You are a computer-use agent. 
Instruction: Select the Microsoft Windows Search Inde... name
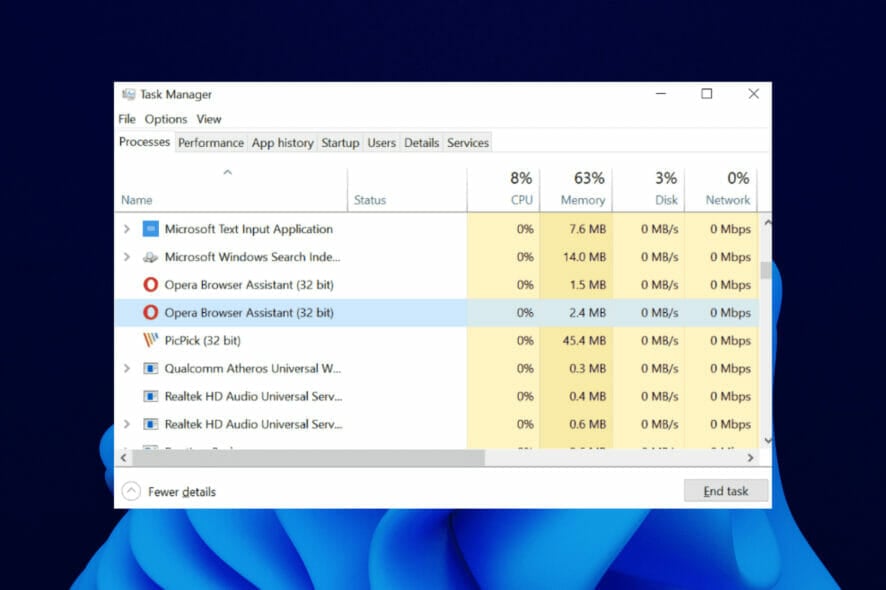pyautogui.click(x=253, y=257)
